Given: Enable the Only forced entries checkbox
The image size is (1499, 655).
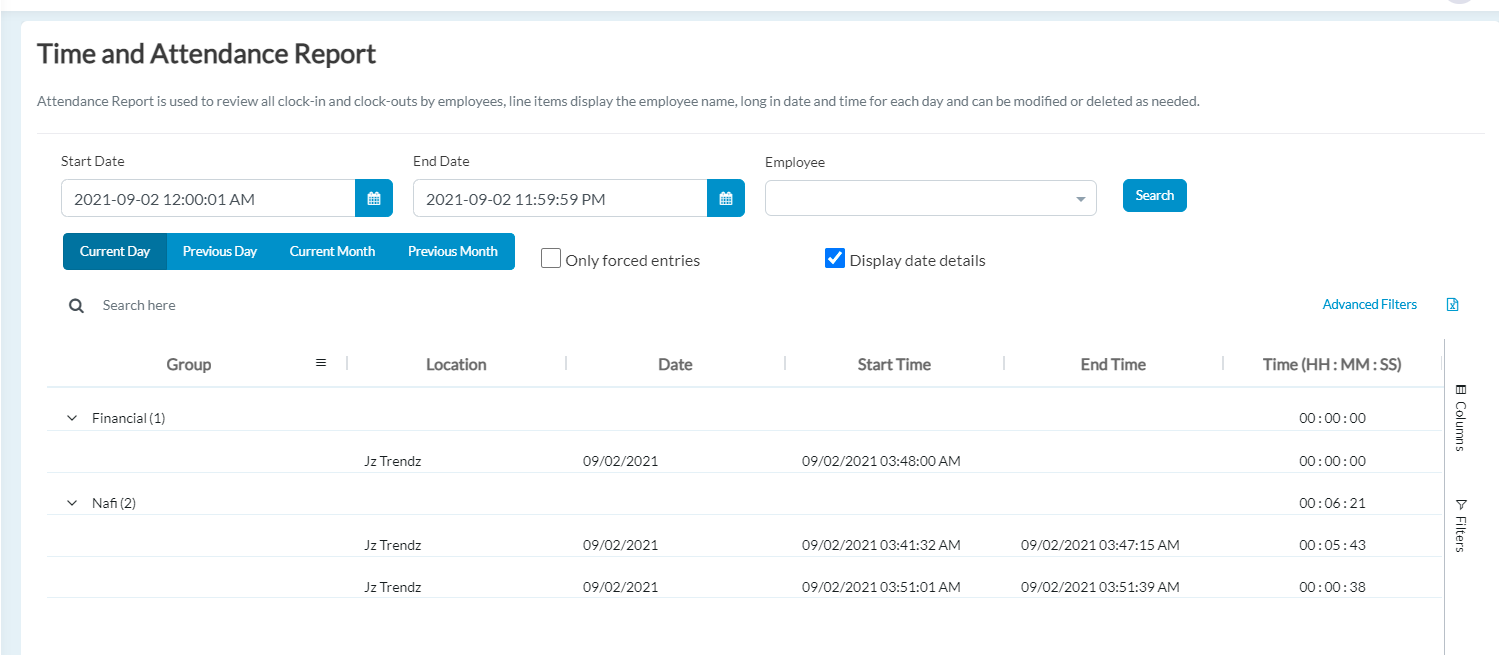Looking at the screenshot, I should (x=550, y=258).
